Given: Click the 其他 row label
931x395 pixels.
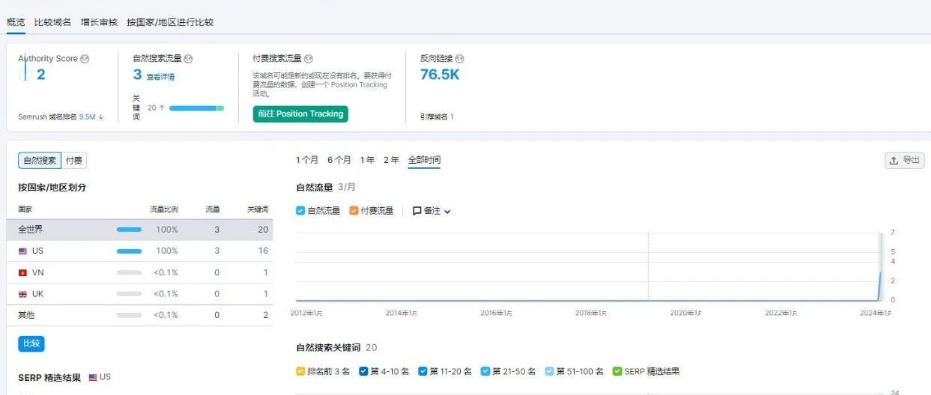Looking at the screenshot, I should [26, 315].
